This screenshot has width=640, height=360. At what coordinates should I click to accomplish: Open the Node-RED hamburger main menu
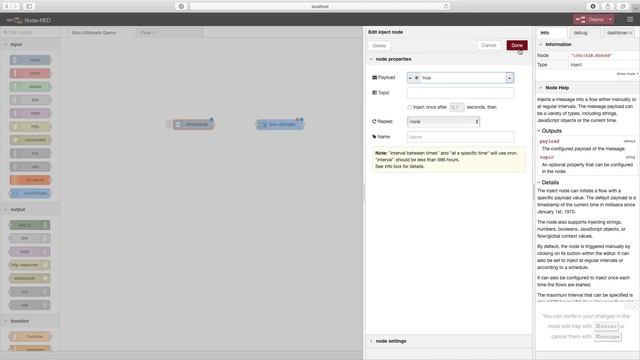[x=630, y=19]
